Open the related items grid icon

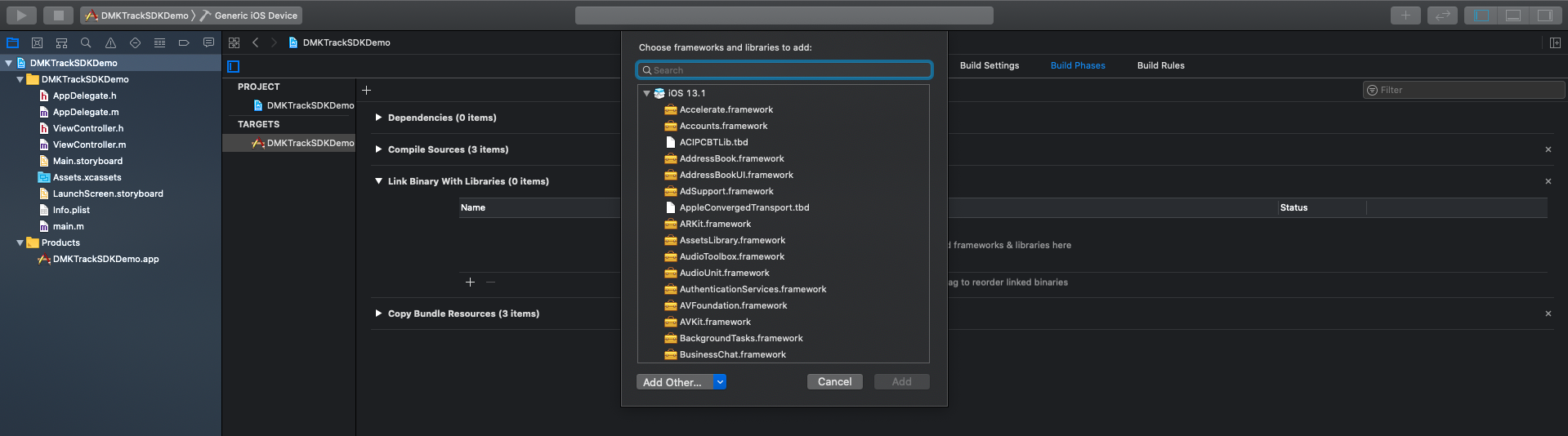tap(234, 42)
